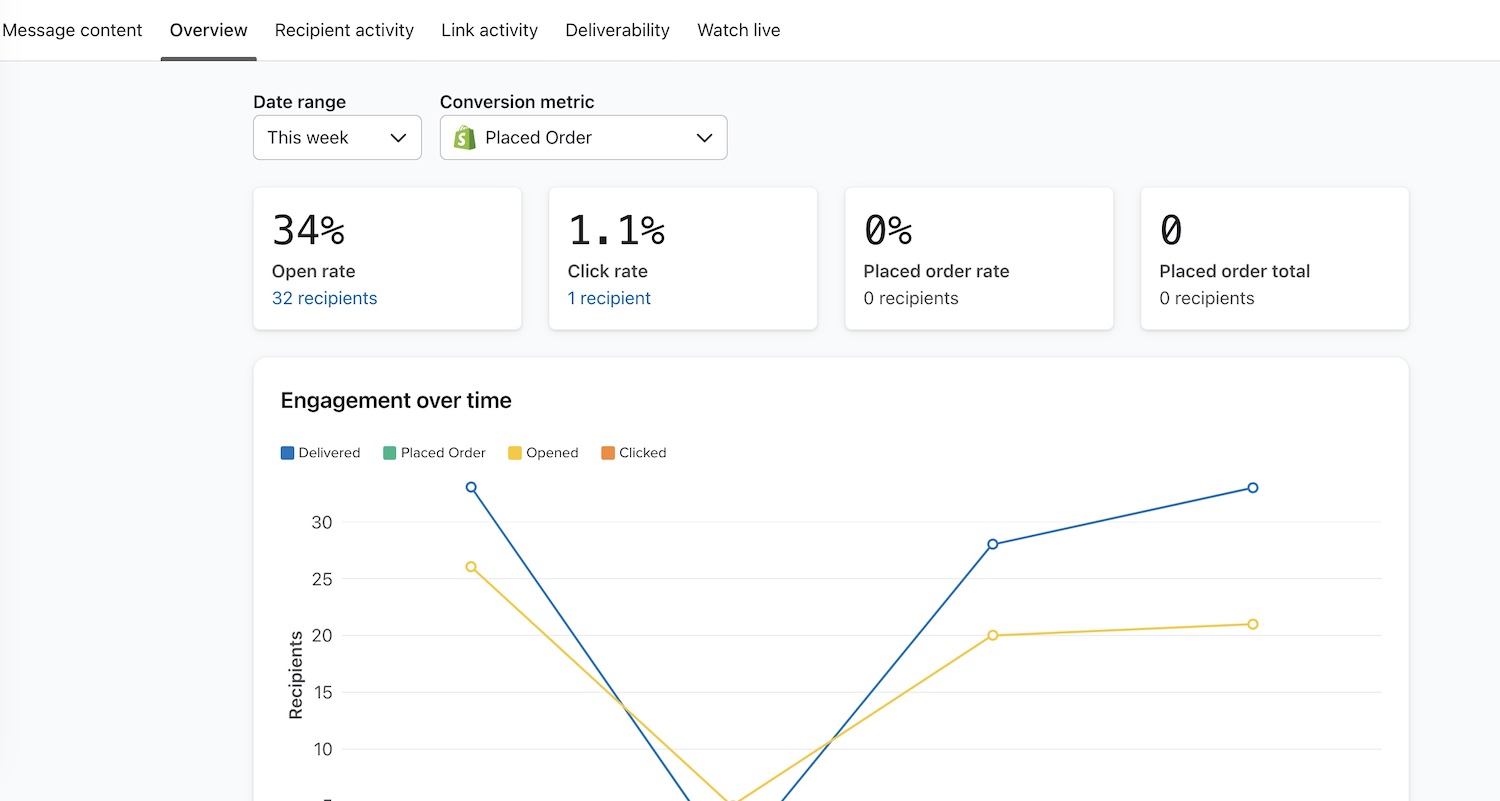1500x801 pixels.
Task: Toggle the Delivered series in the legend
Action: tap(320, 452)
